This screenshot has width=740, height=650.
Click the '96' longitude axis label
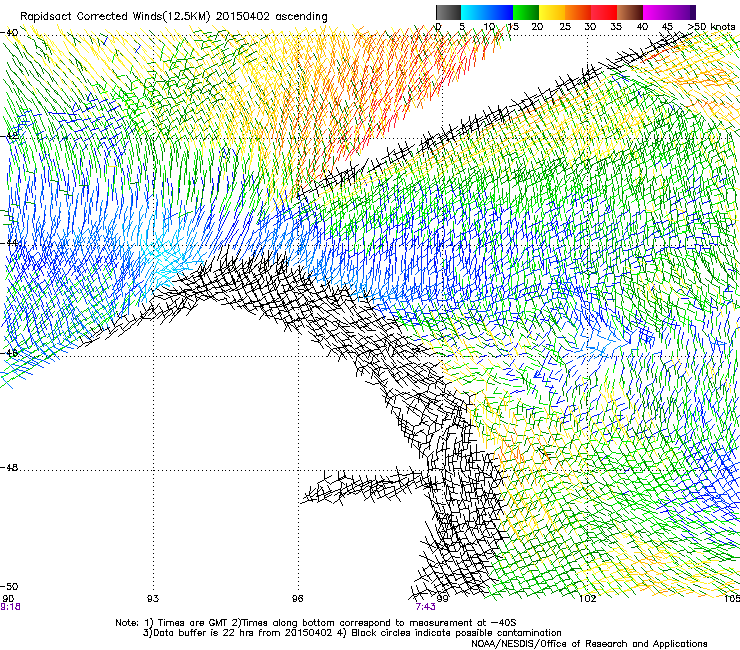pyautogui.click(x=297, y=599)
